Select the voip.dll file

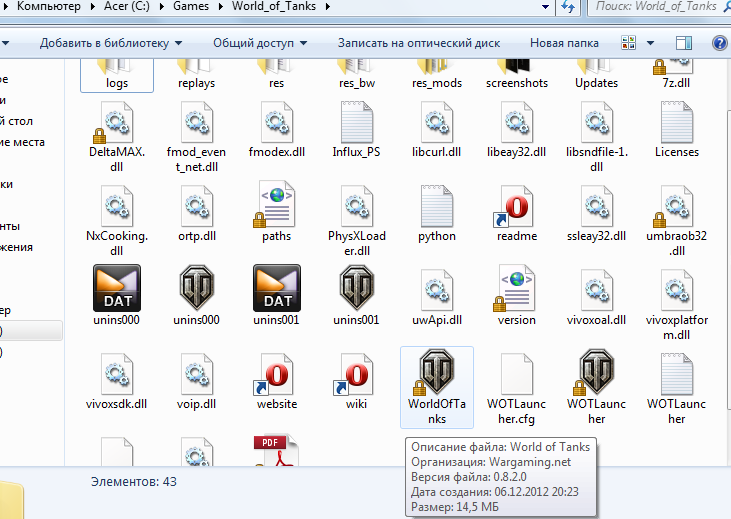197,382
